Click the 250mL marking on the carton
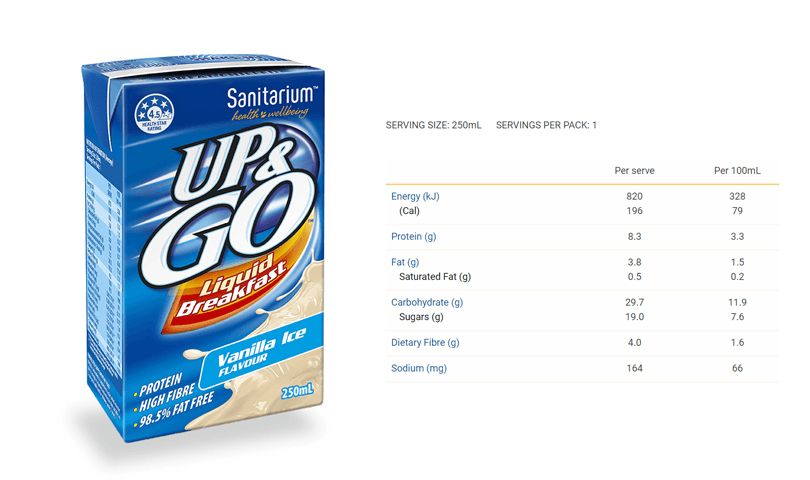810x480 pixels. pos(301,390)
